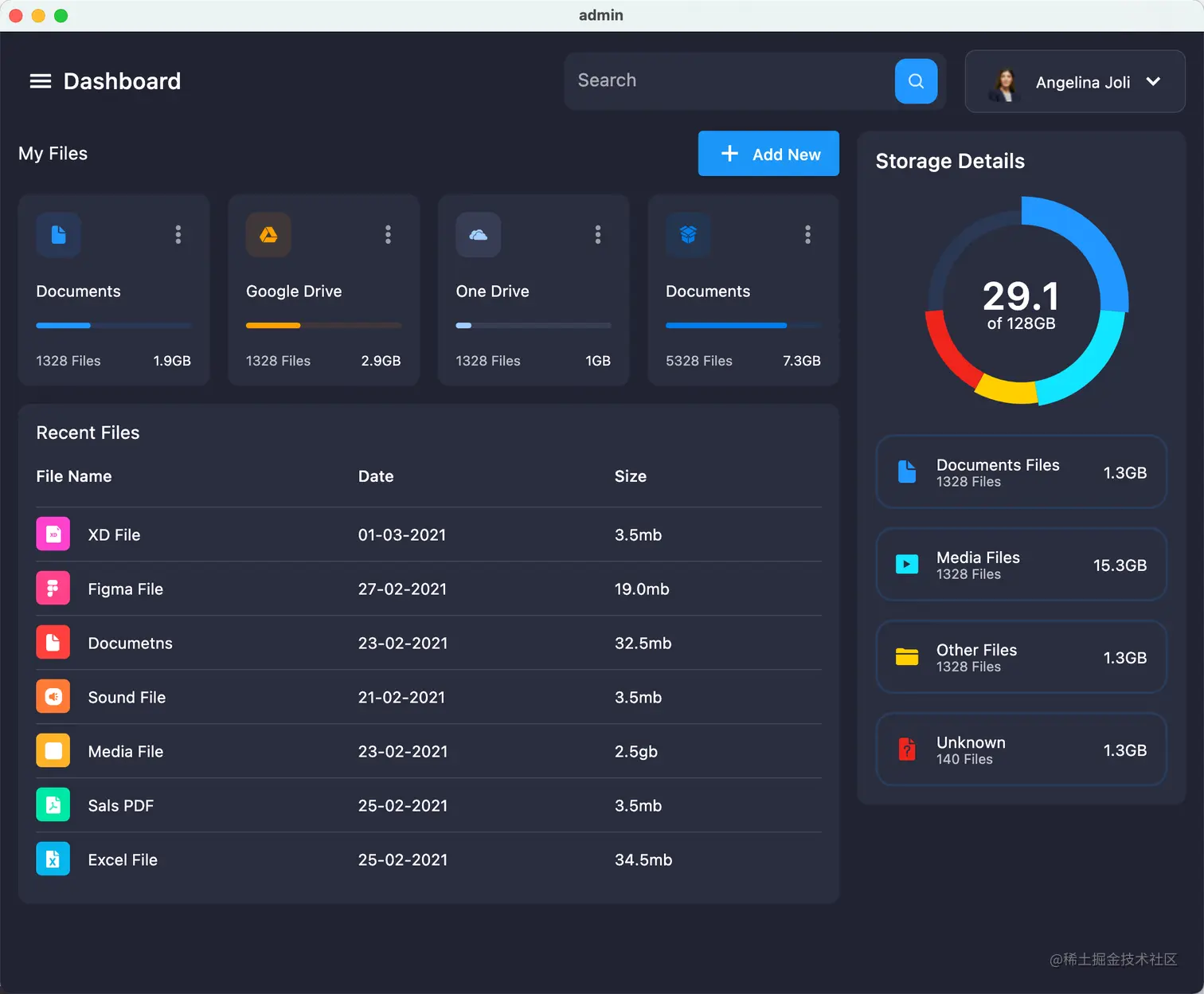Click the One Drive card title
The width and height of the screenshot is (1204, 994).
point(492,292)
